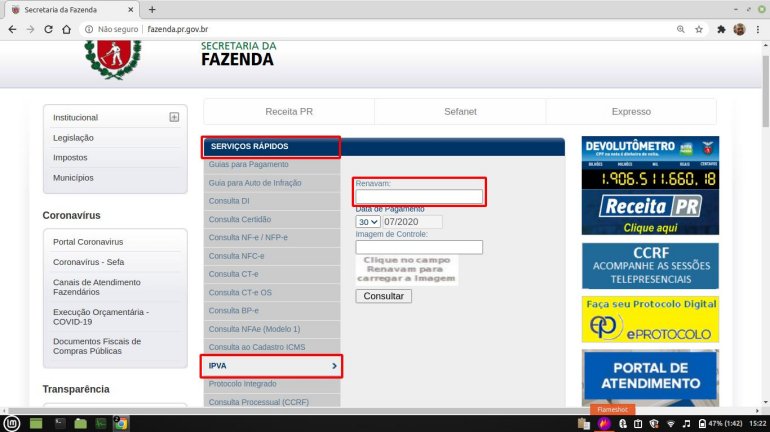Open a new browser tab
The height and width of the screenshot is (432, 770).
coord(152,9)
